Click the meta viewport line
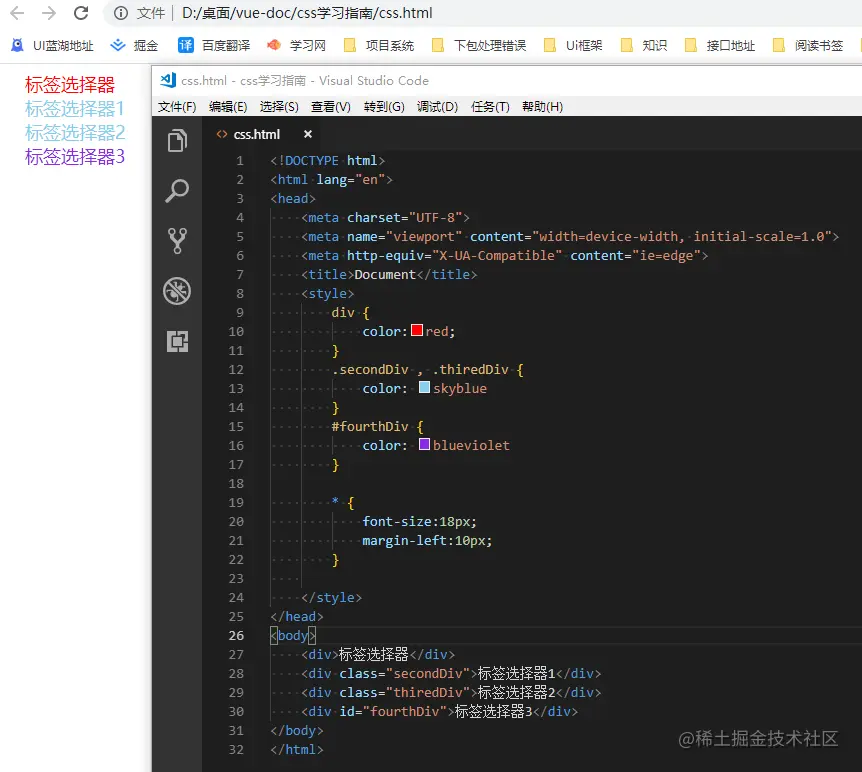The width and height of the screenshot is (862, 772). 570,236
